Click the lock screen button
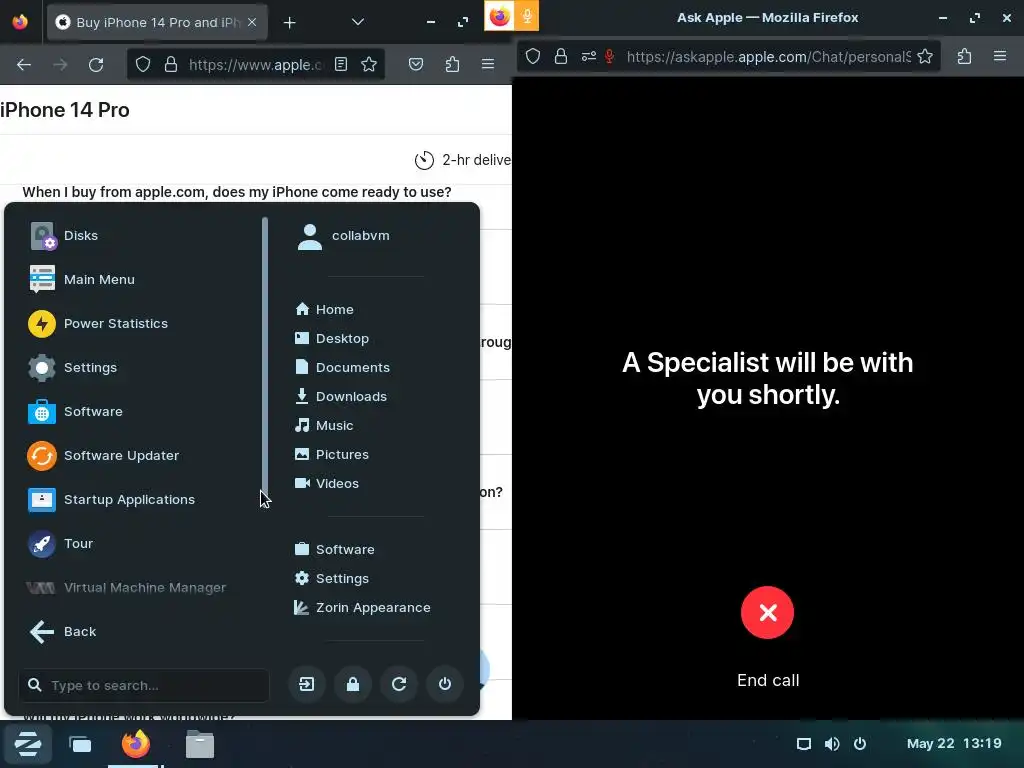The width and height of the screenshot is (1024, 768). 353,684
